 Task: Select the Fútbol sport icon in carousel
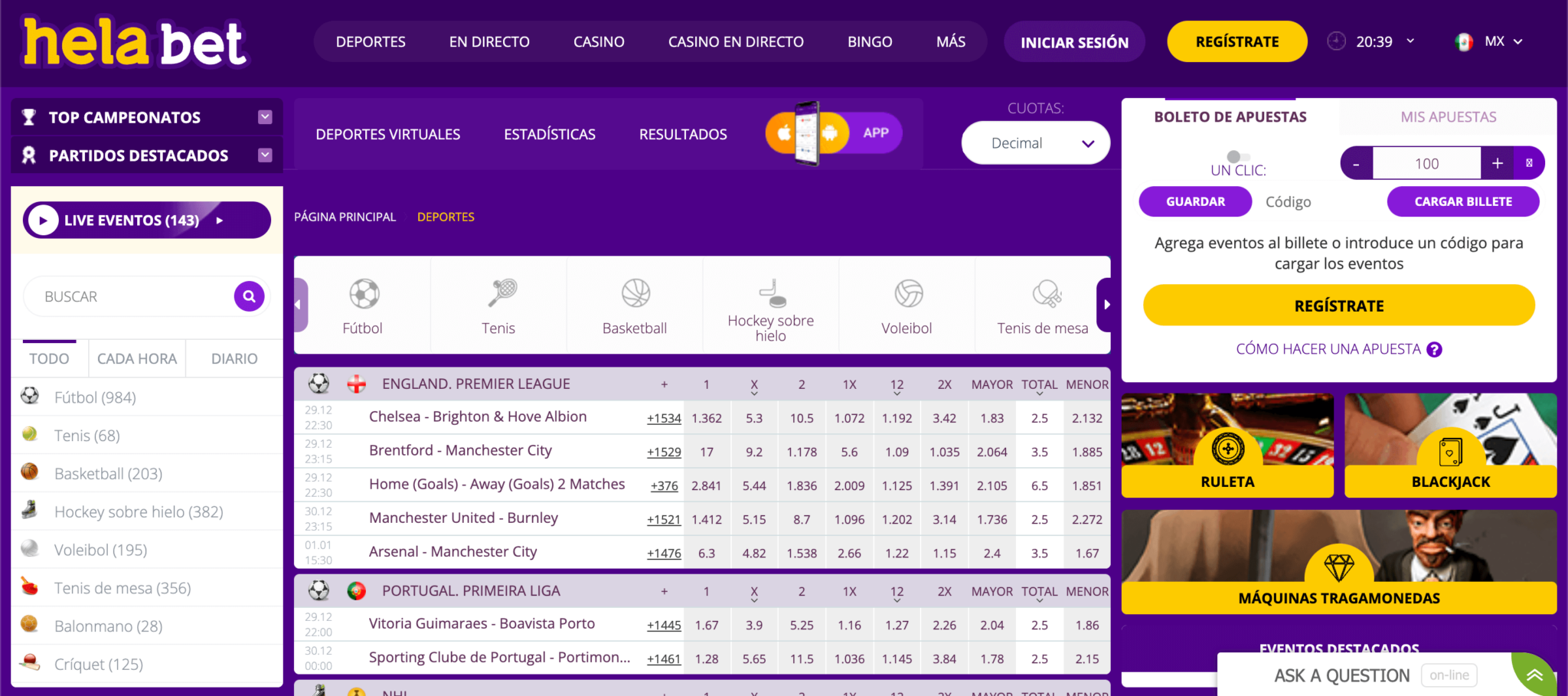pyautogui.click(x=364, y=294)
